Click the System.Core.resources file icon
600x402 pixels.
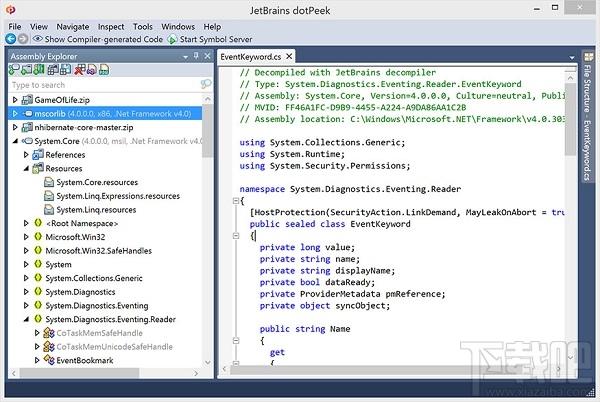pos(49,182)
